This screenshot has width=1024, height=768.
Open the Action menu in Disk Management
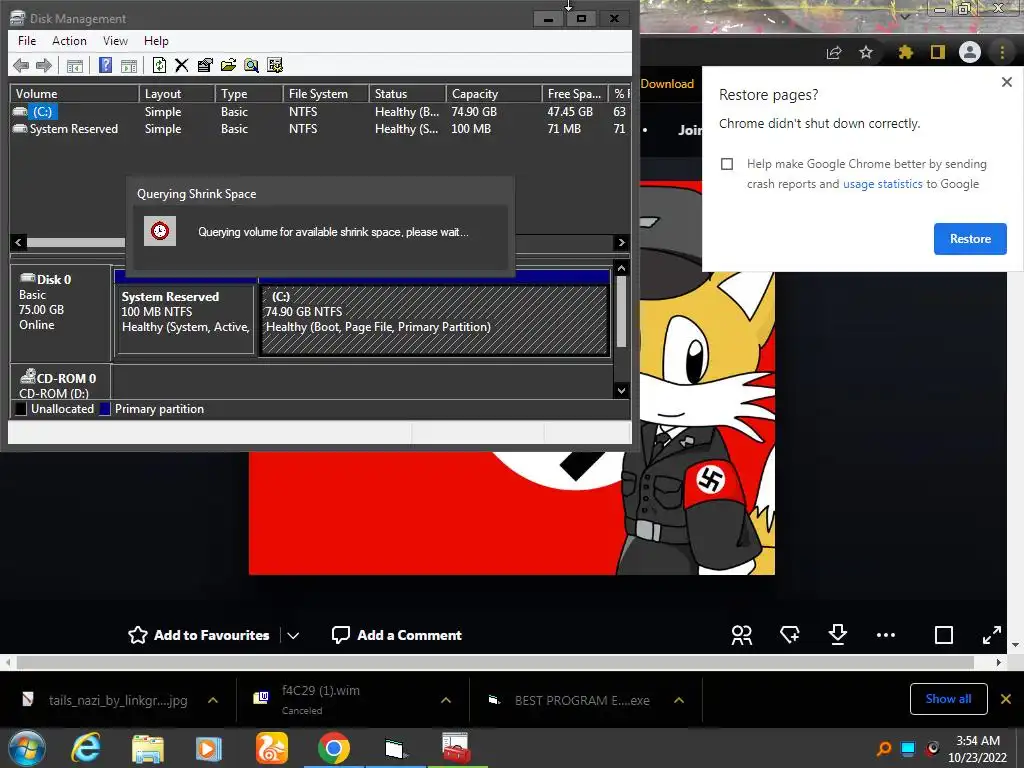[x=69, y=40]
